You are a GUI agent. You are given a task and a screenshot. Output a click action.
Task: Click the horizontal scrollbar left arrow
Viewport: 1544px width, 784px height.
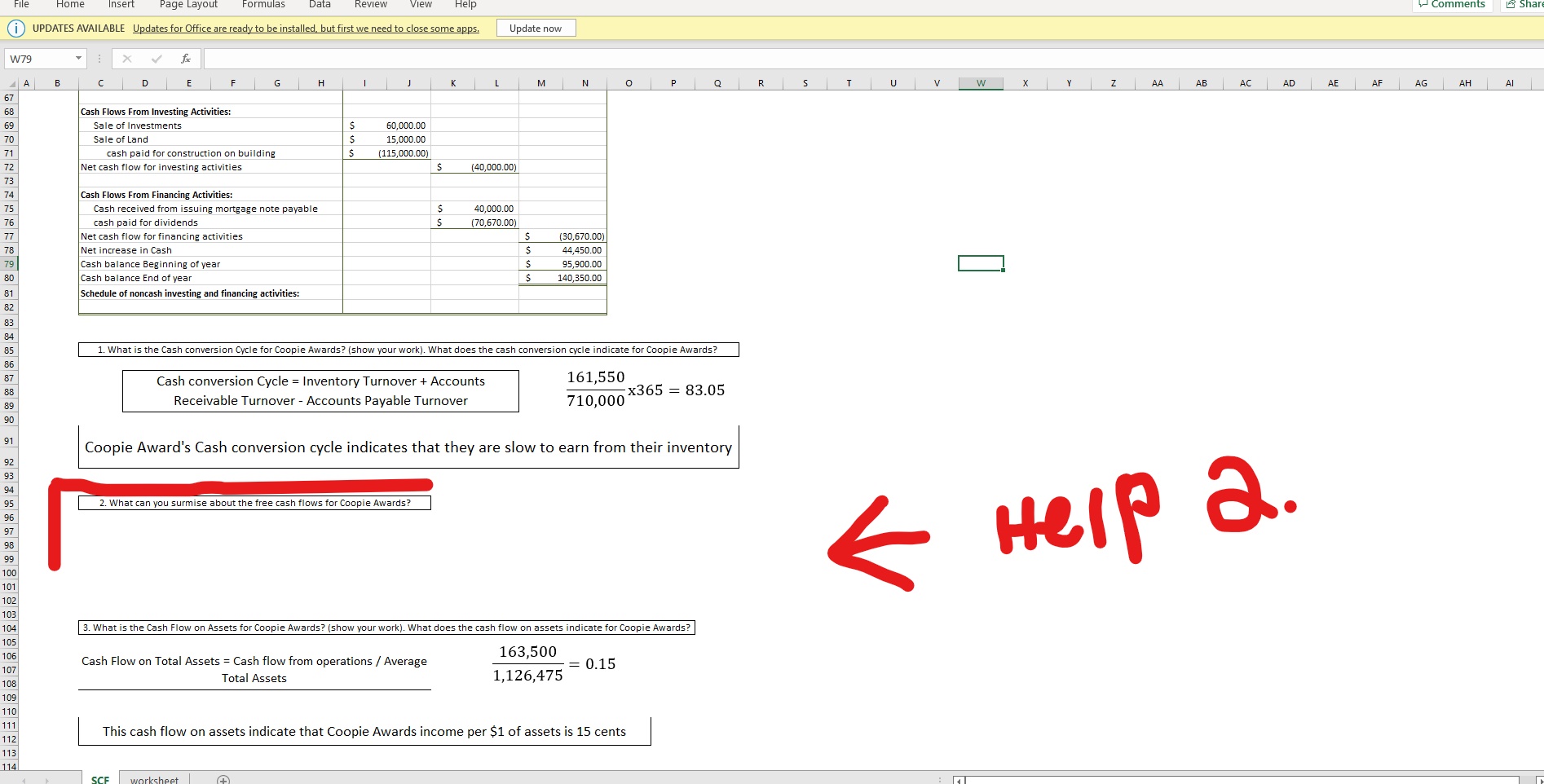[x=959, y=781]
